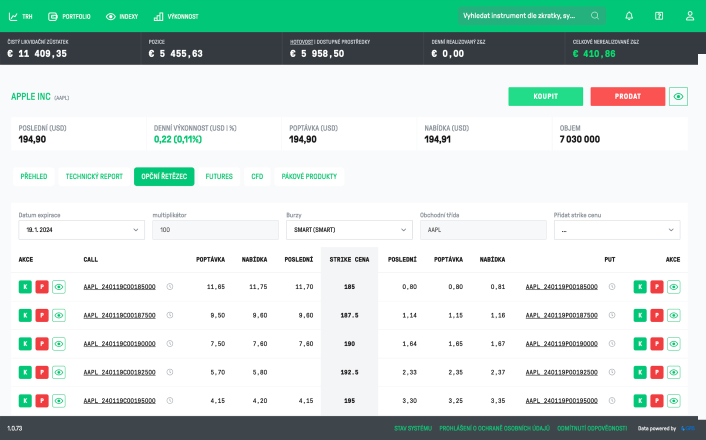This screenshot has height=440, width=706.
Task: Open link AAPL_240119P00195000
Action: coord(561,400)
